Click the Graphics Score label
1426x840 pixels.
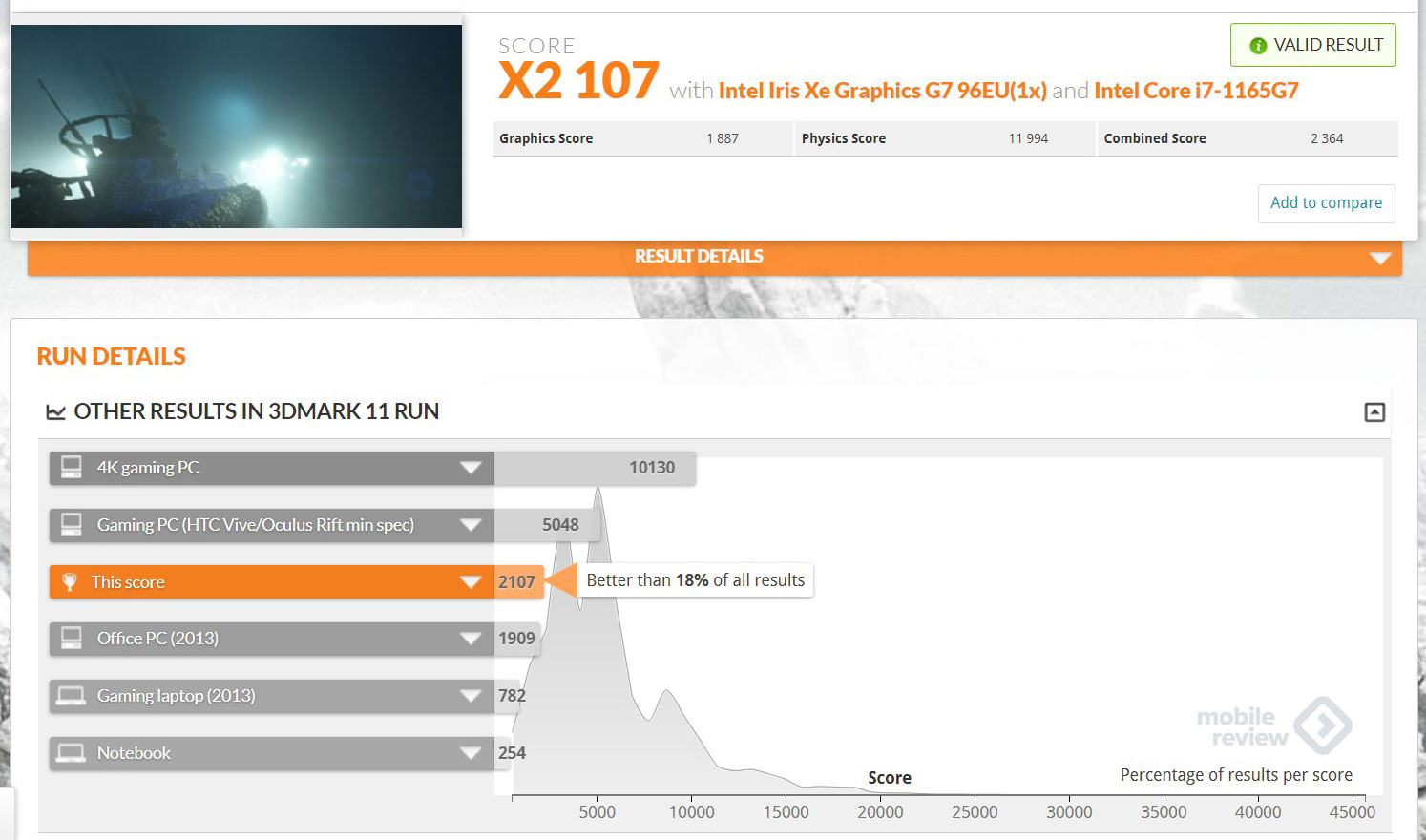tap(546, 138)
